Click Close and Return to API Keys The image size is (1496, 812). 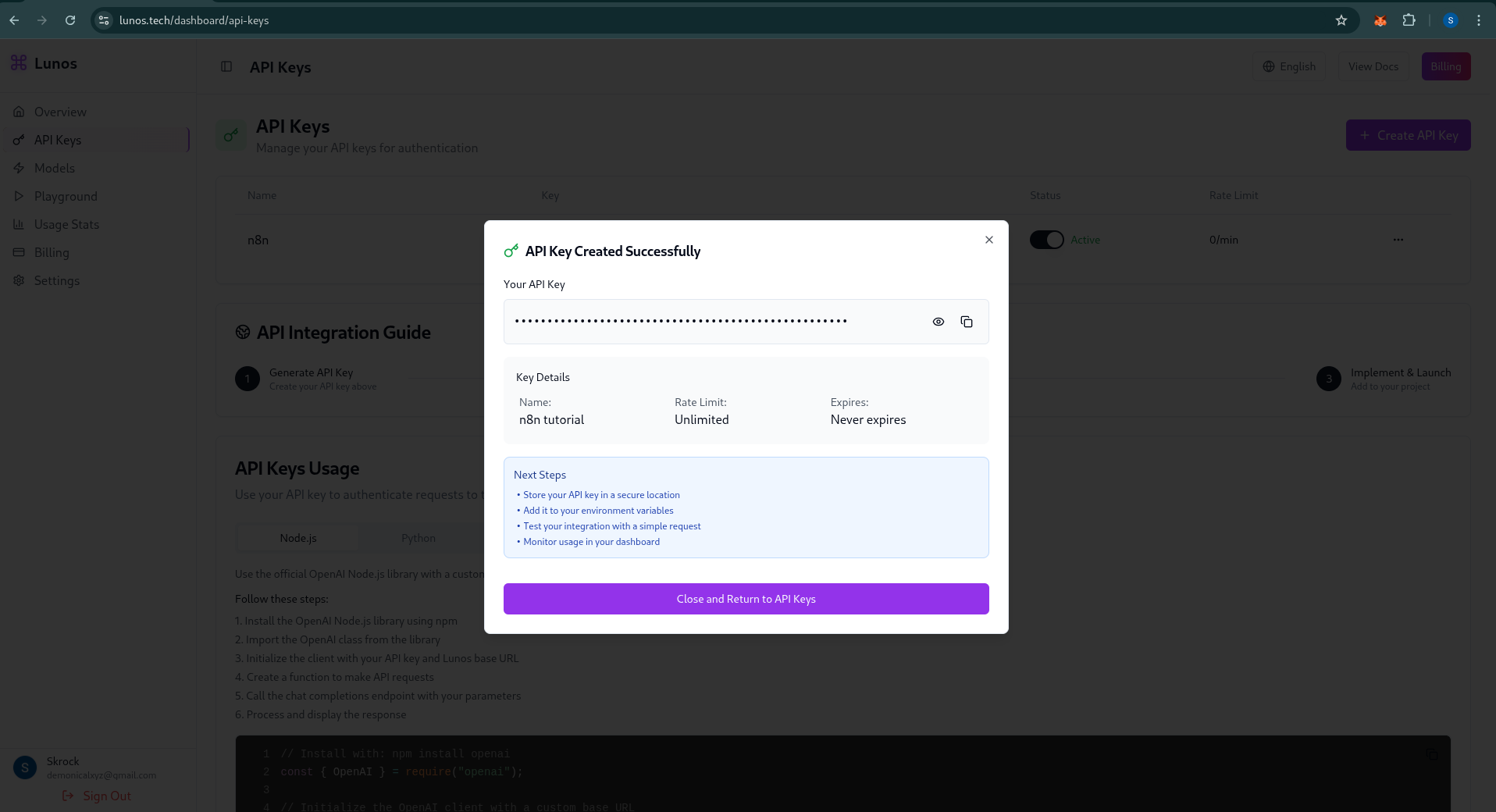[x=746, y=599]
